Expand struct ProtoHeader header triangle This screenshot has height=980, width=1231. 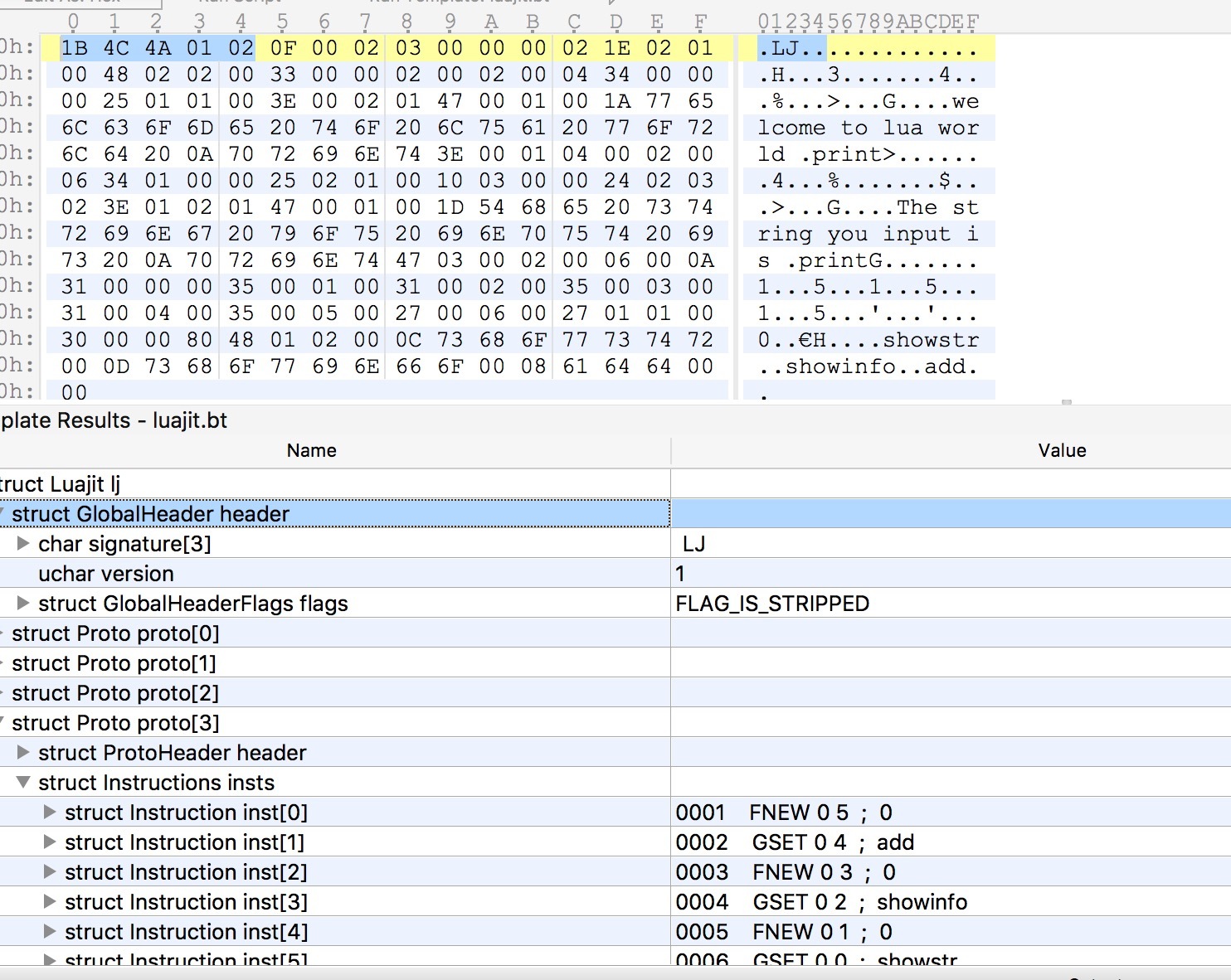[23, 753]
